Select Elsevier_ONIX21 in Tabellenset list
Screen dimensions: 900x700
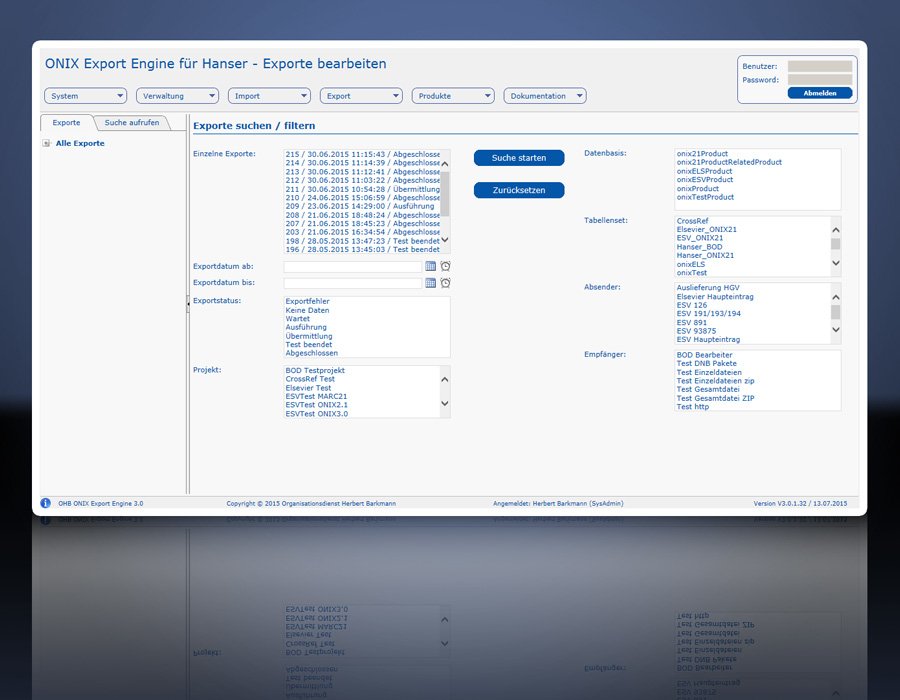tap(707, 230)
